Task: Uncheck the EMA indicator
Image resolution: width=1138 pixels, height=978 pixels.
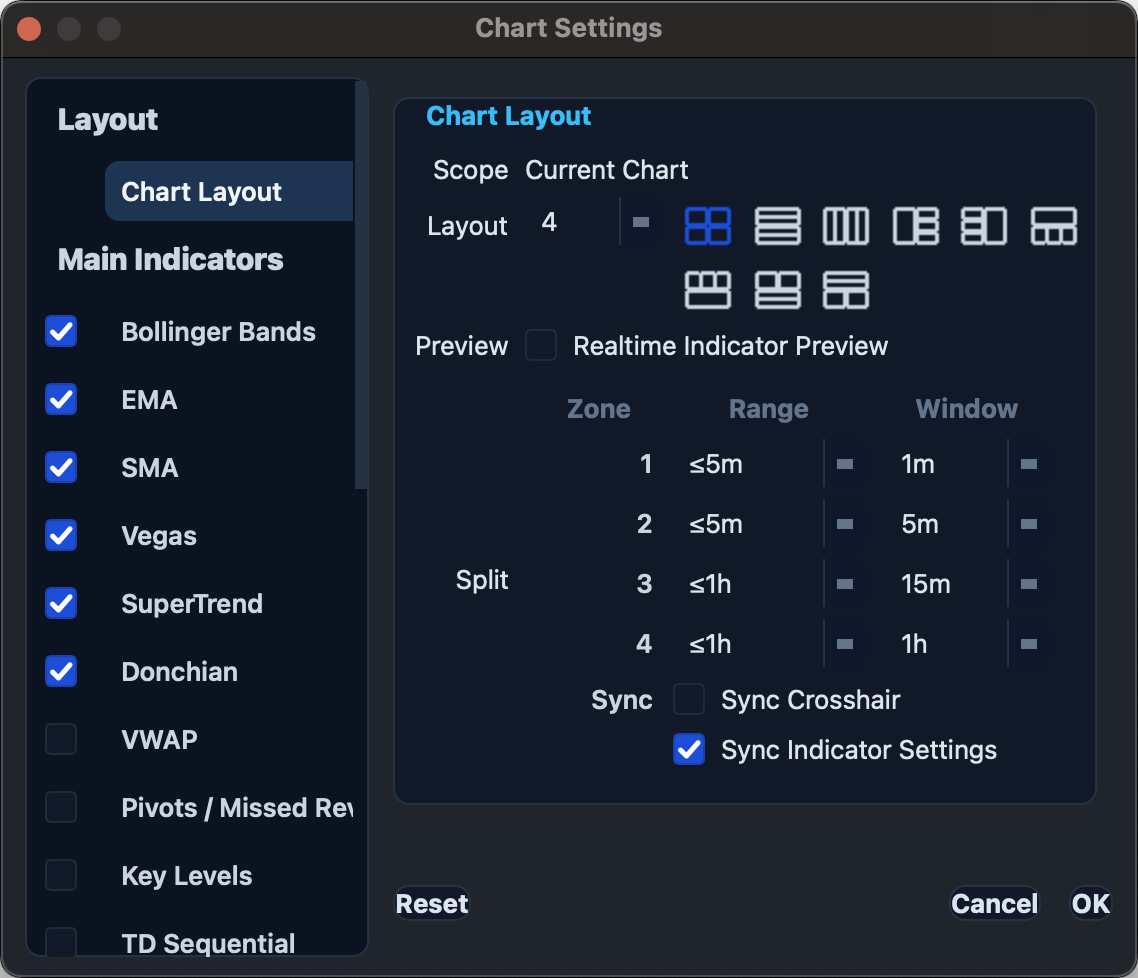Action: coord(61,399)
